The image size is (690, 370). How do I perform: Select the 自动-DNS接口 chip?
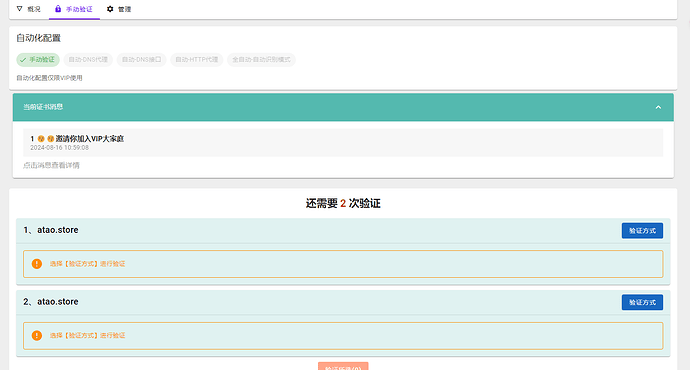(141, 59)
